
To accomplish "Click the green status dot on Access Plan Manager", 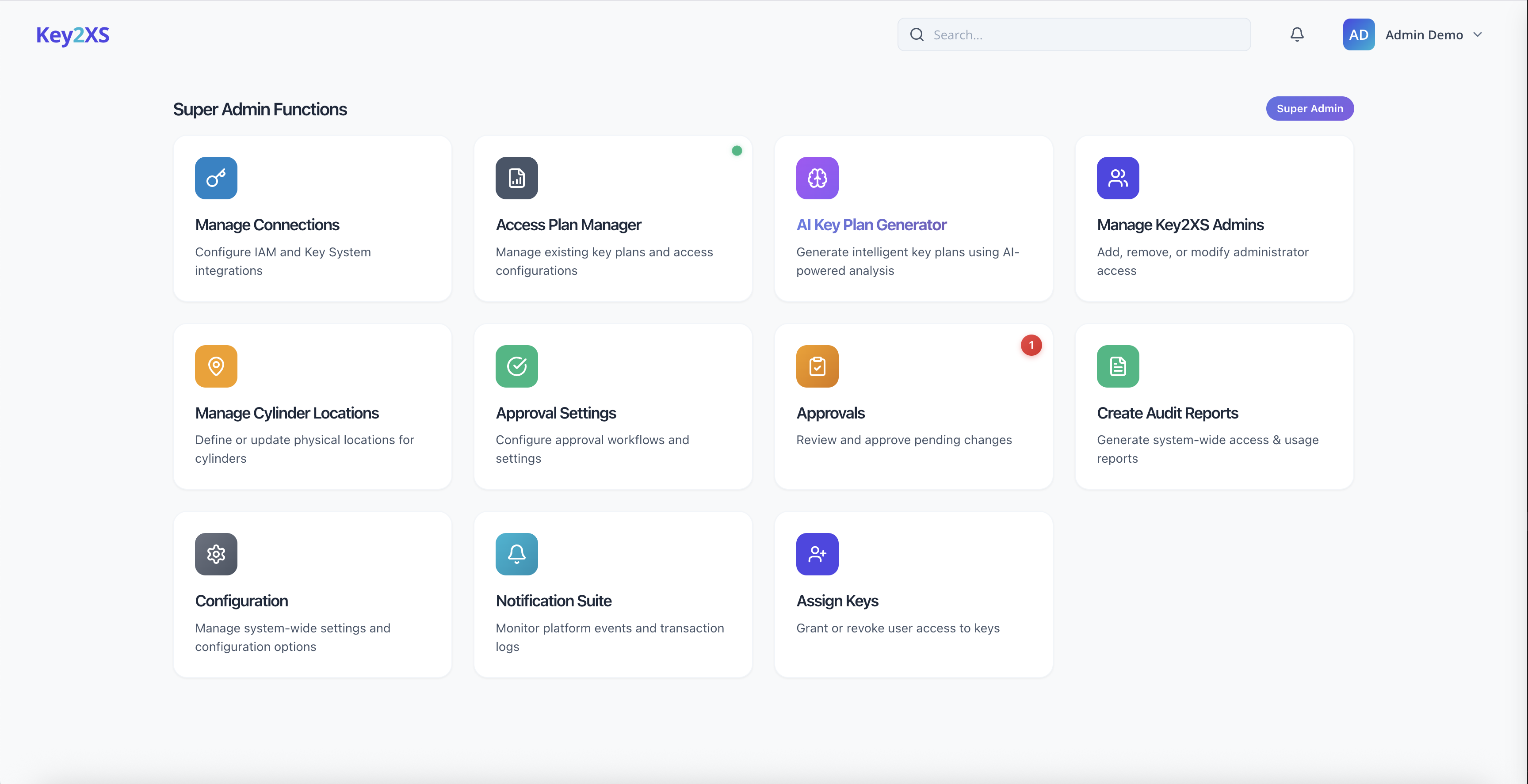I will coord(737,151).
